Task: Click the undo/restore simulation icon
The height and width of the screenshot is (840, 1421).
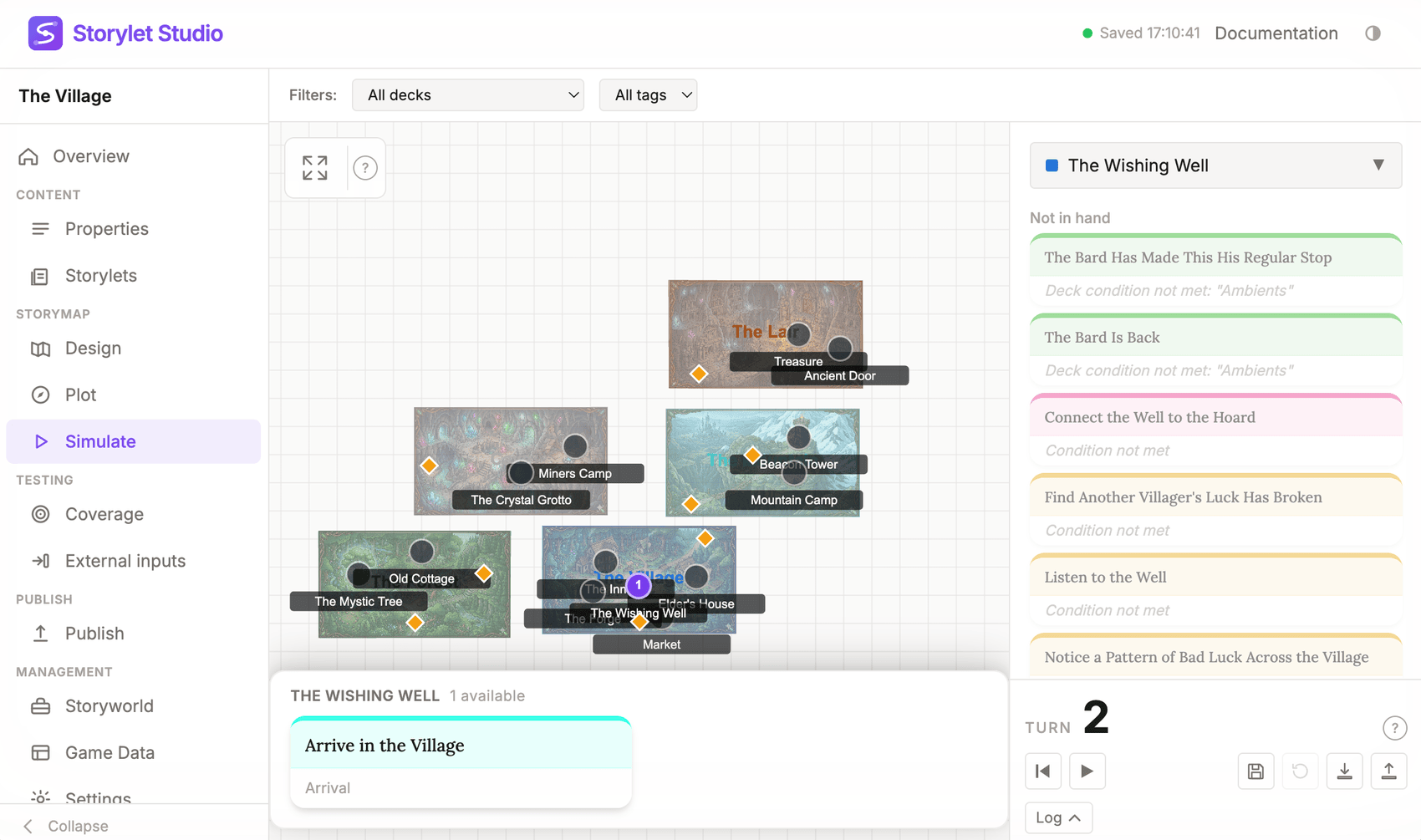Action: click(1300, 771)
